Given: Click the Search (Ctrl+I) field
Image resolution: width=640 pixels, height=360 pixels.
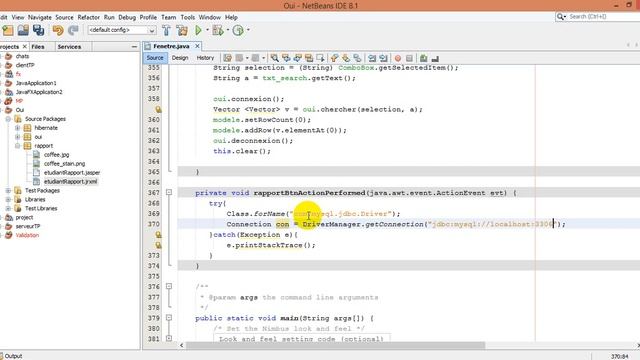Looking at the screenshot, I should (602, 17).
